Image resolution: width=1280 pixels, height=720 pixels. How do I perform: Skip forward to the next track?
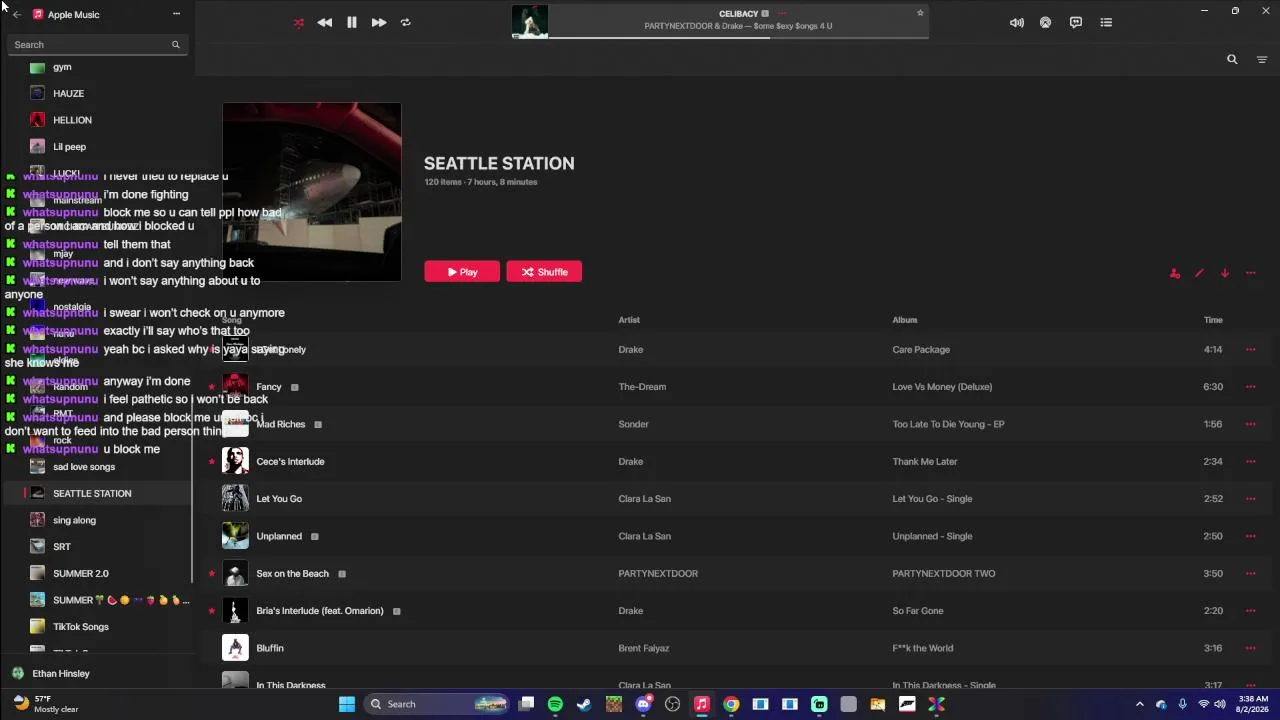(379, 22)
